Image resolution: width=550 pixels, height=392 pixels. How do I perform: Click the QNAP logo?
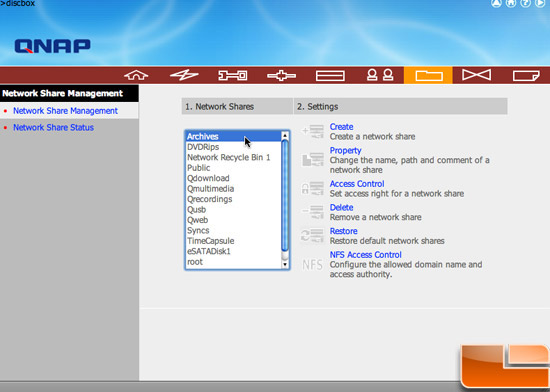(x=52, y=46)
